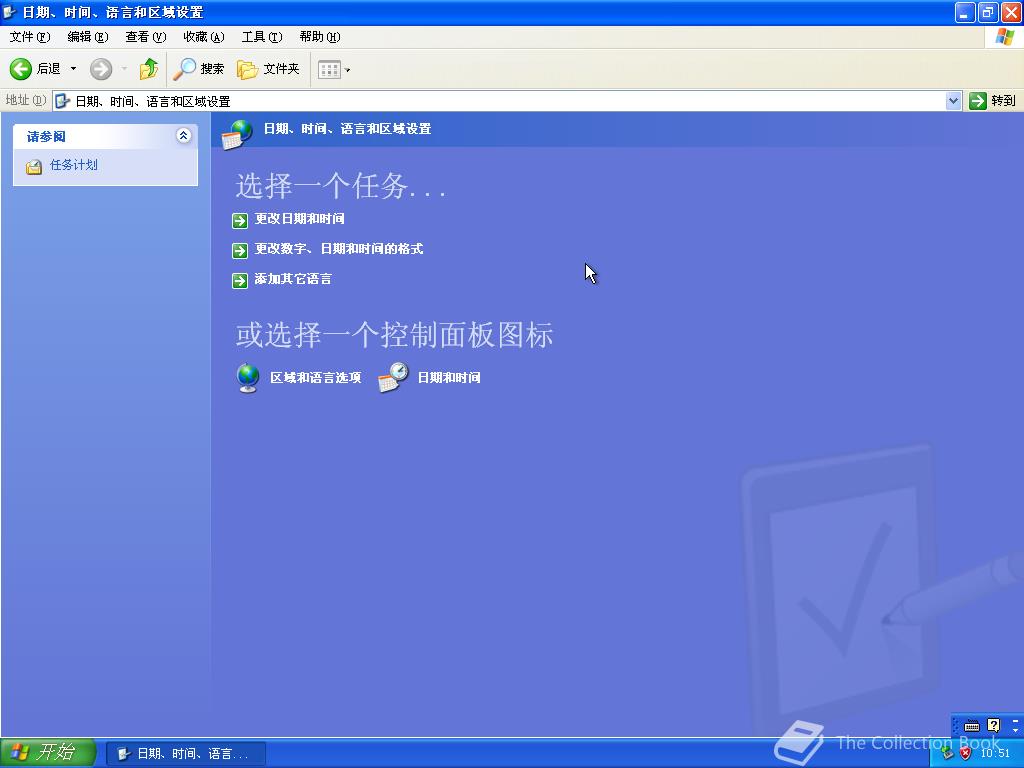Image resolution: width=1024 pixels, height=768 pixels.
Task: Open the 区域和语言选项 label link
Action: (x=315, y=377)
